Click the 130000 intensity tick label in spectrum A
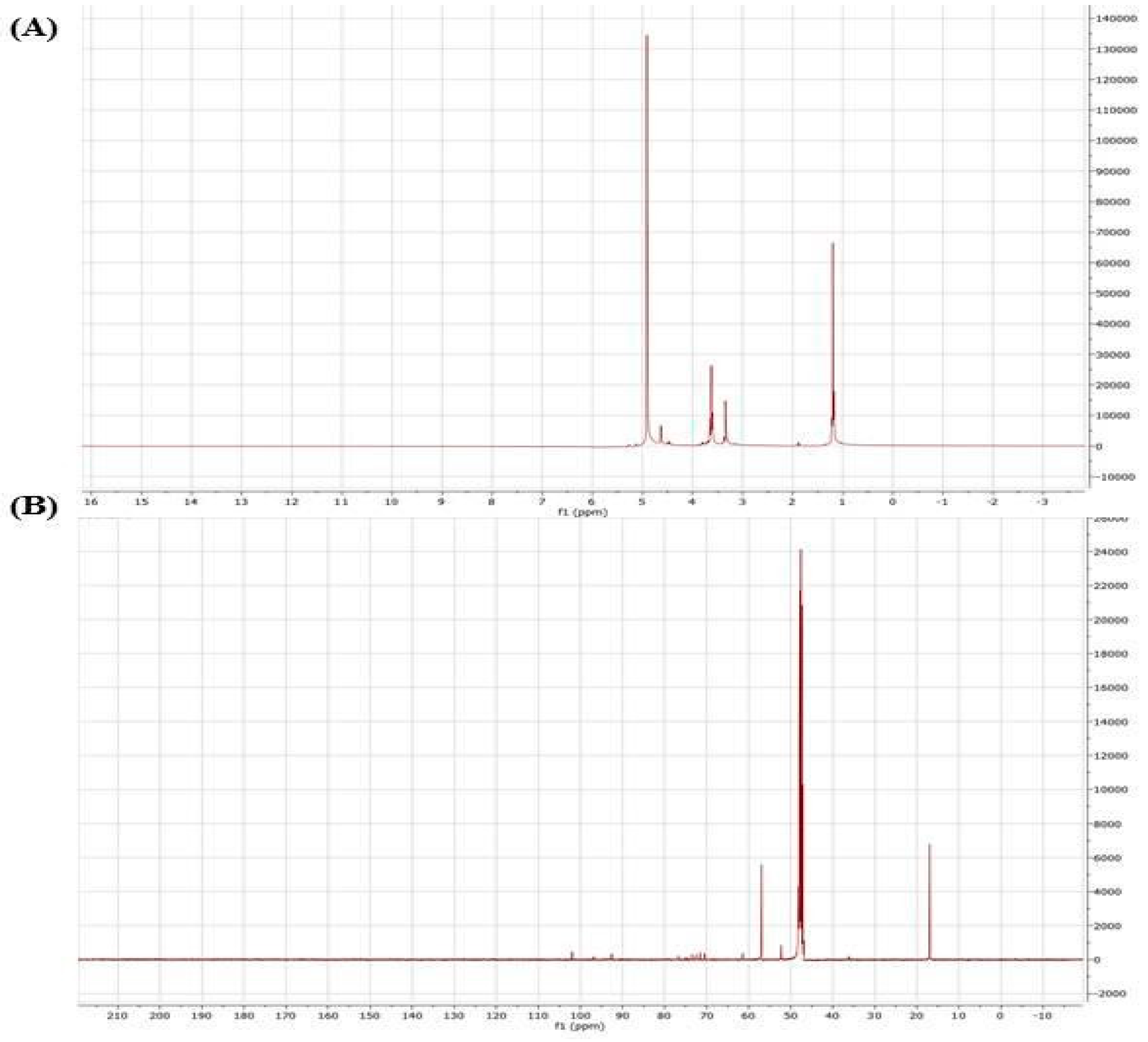 pyautogui.click(x=1116, y=50)
